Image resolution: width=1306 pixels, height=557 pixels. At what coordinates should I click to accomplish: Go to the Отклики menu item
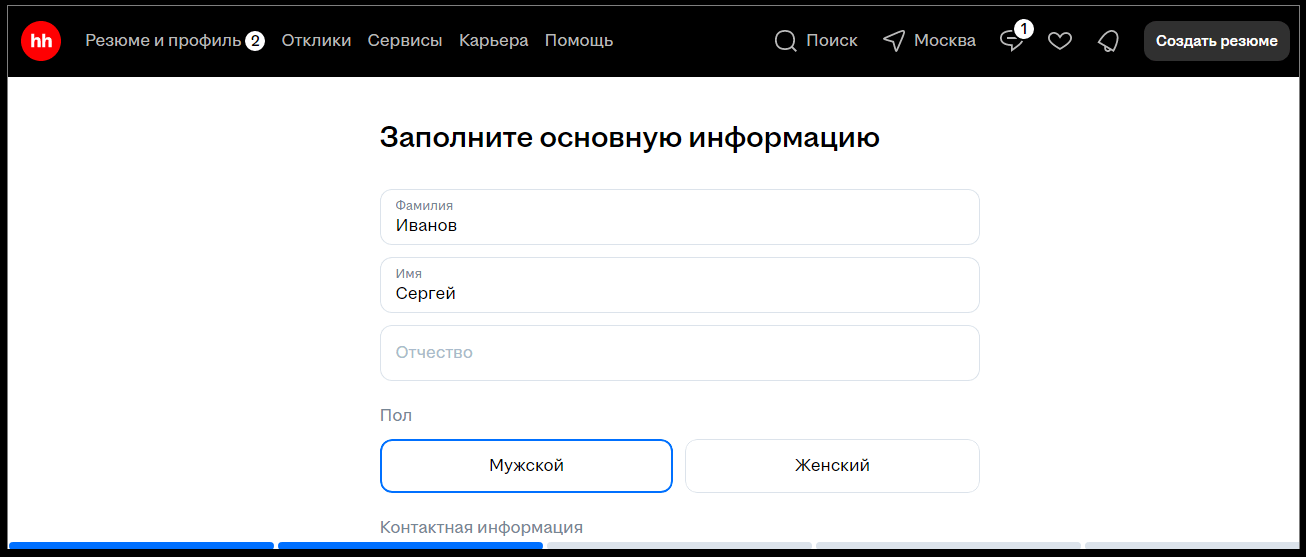[x=316, y=41]
